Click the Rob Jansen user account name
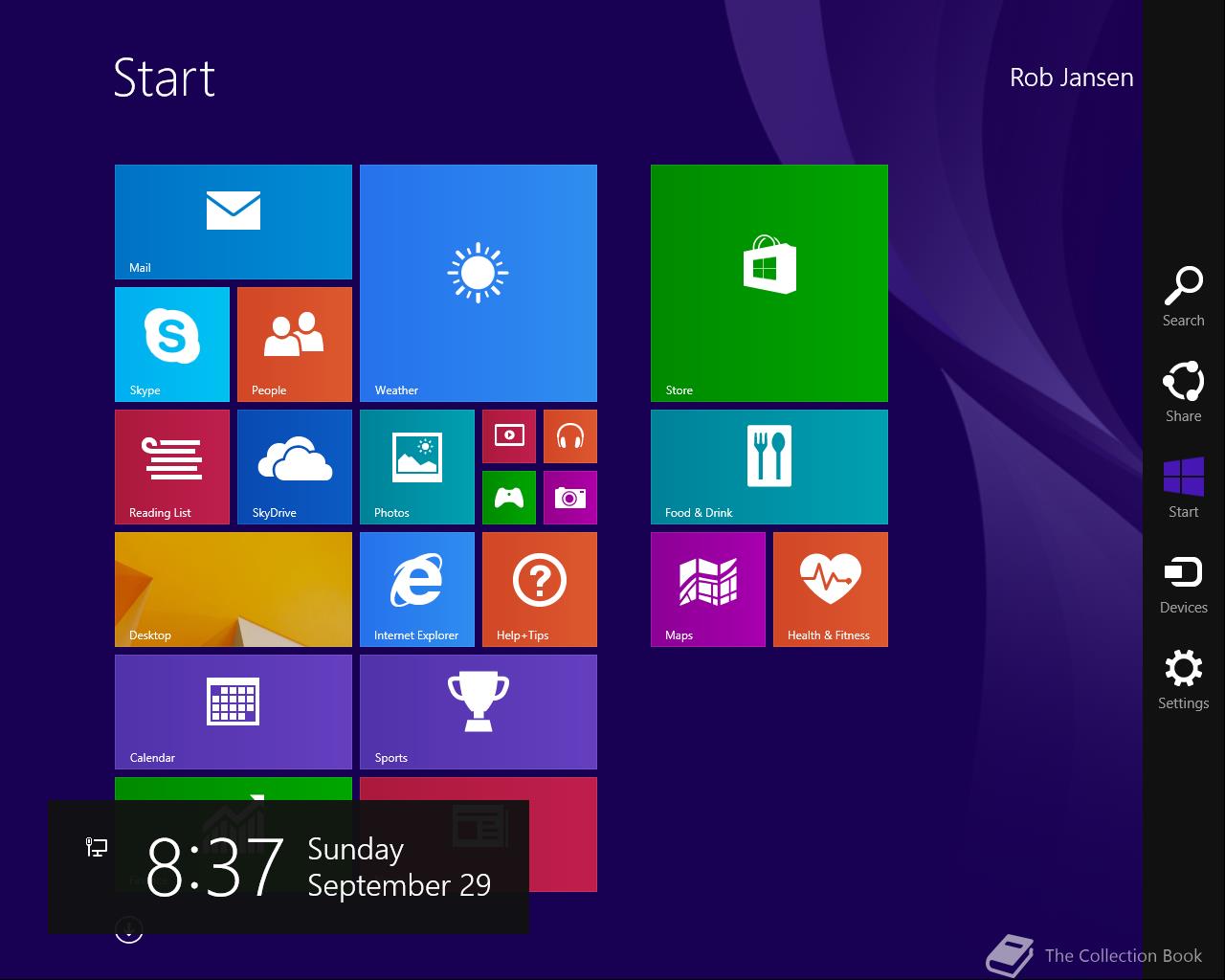This screenshot has width=1225, height=980. pos(1072,78)
